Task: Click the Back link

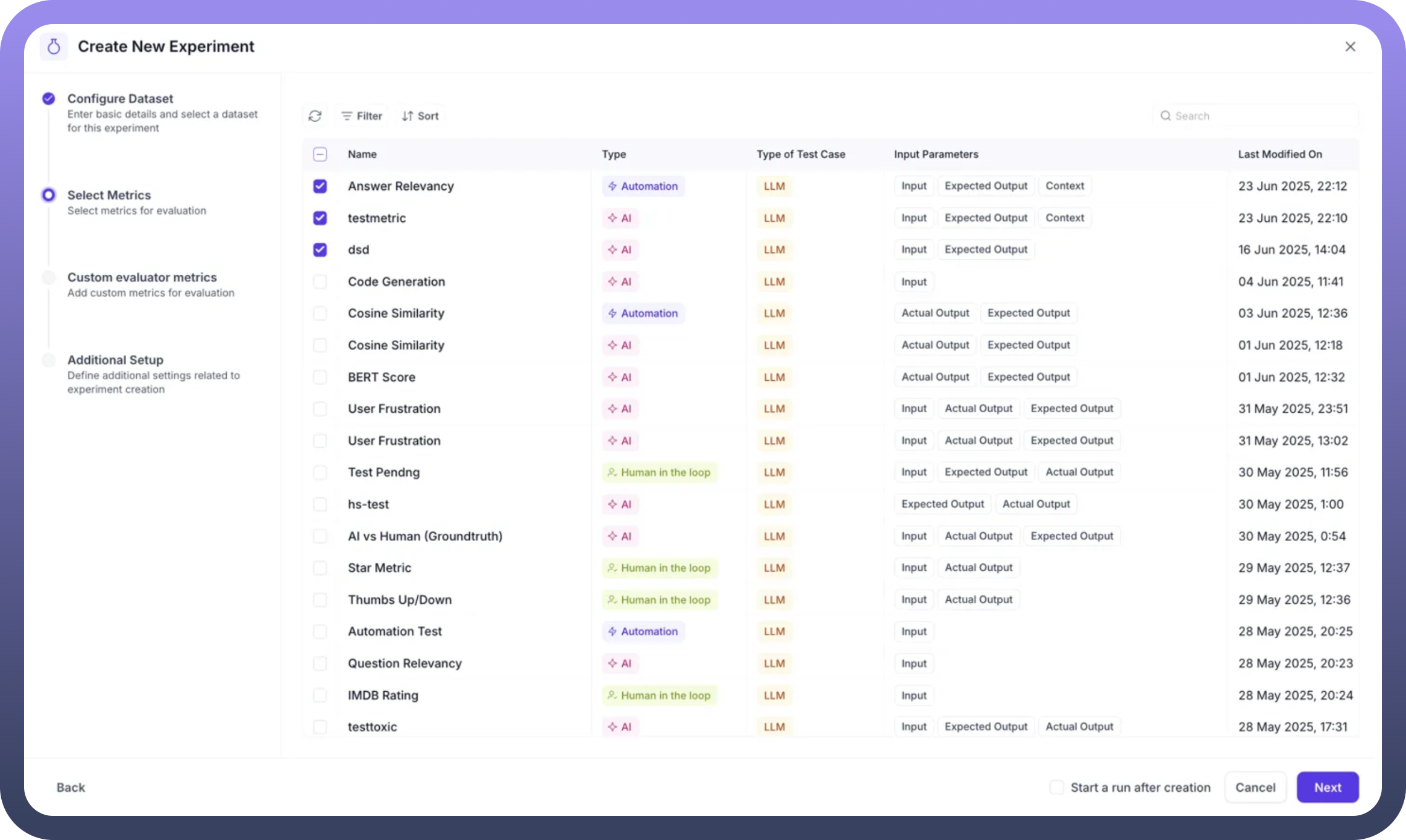Action: click(x=71, y=787)
